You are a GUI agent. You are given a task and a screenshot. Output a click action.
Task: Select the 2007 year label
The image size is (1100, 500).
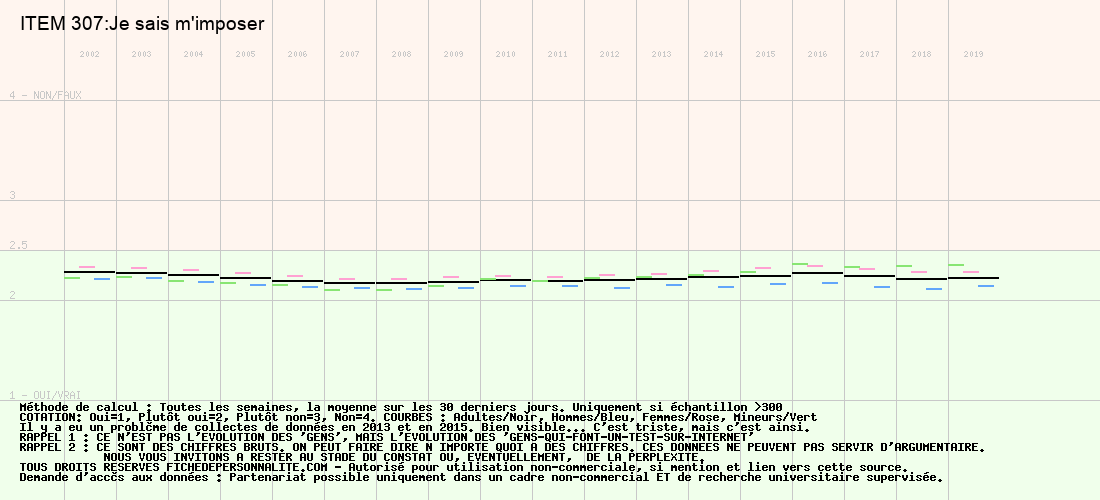349,54
